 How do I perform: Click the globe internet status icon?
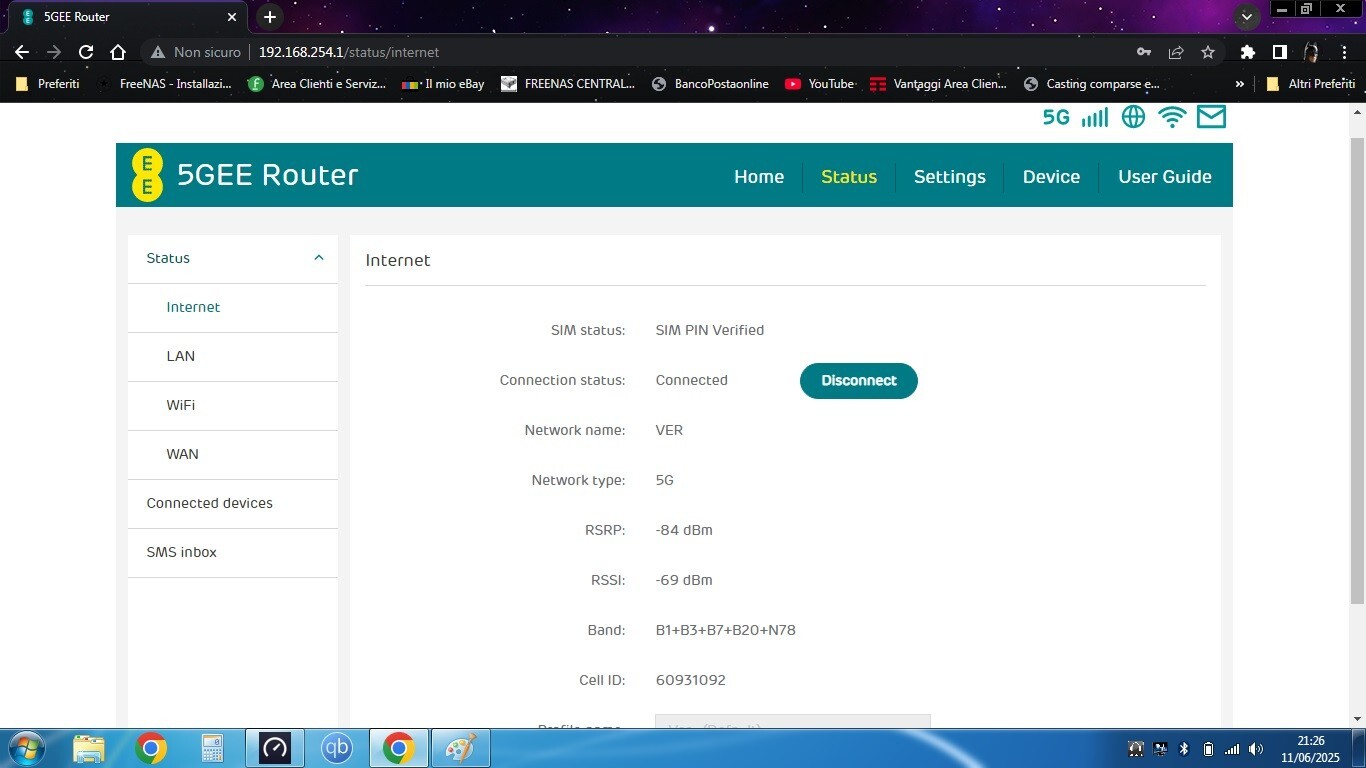coord(1133,117)
